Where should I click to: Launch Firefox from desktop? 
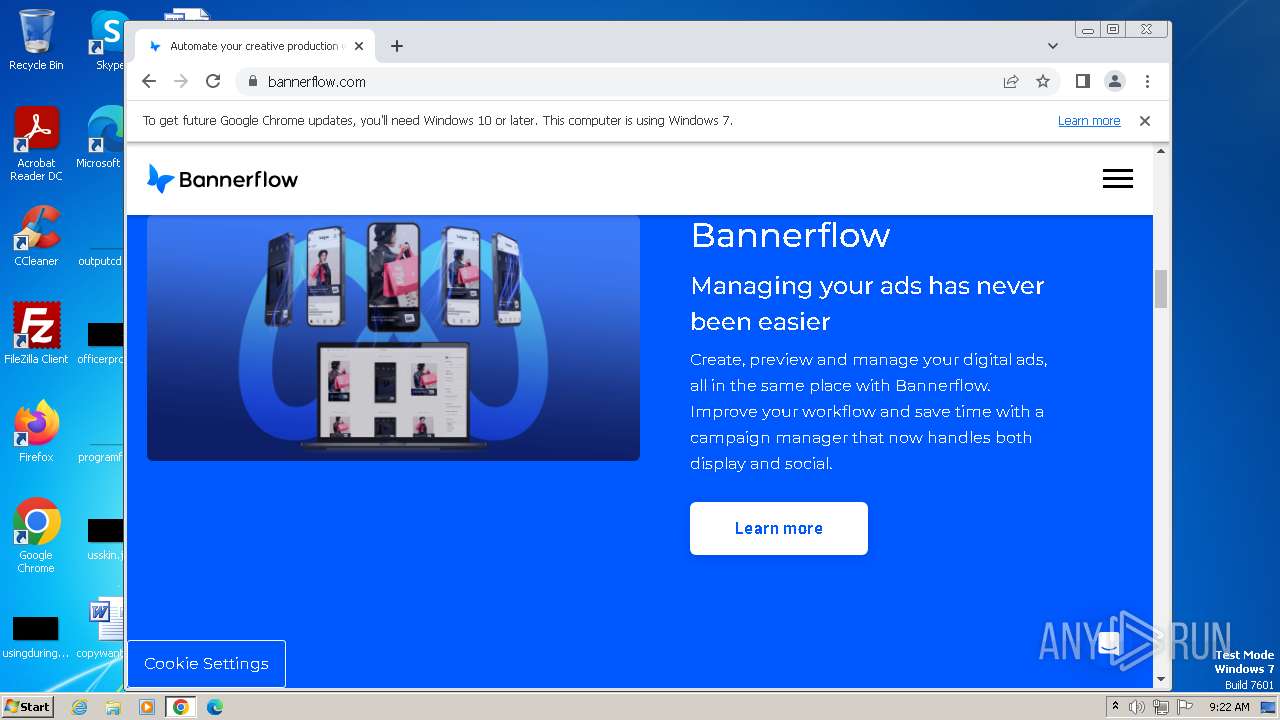pyautogui.click(x=36, y=432)
